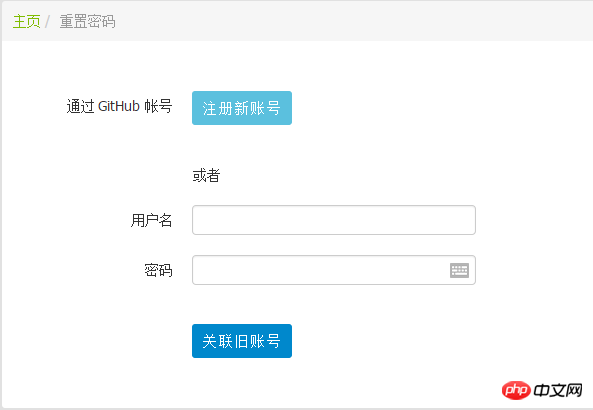Place cursor in the empty password field
593x410 pixels.
(x=321, y=270)
